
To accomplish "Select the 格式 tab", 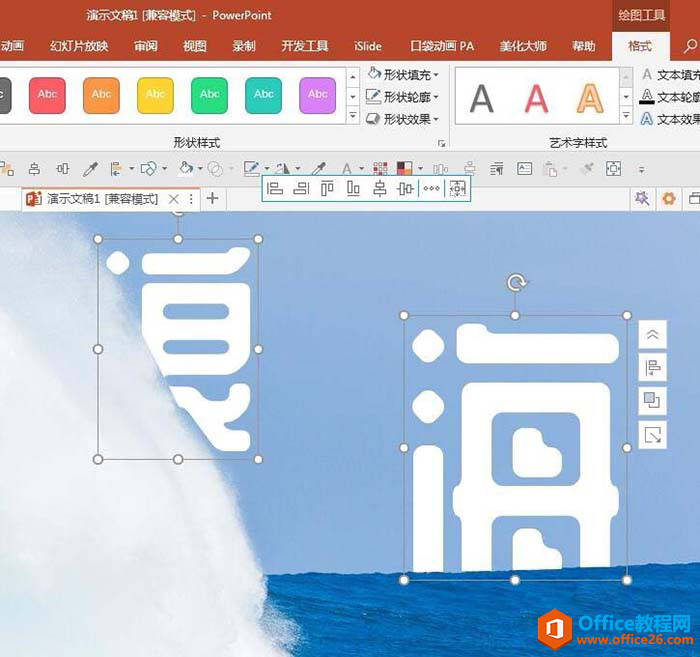I will (640, 46).
